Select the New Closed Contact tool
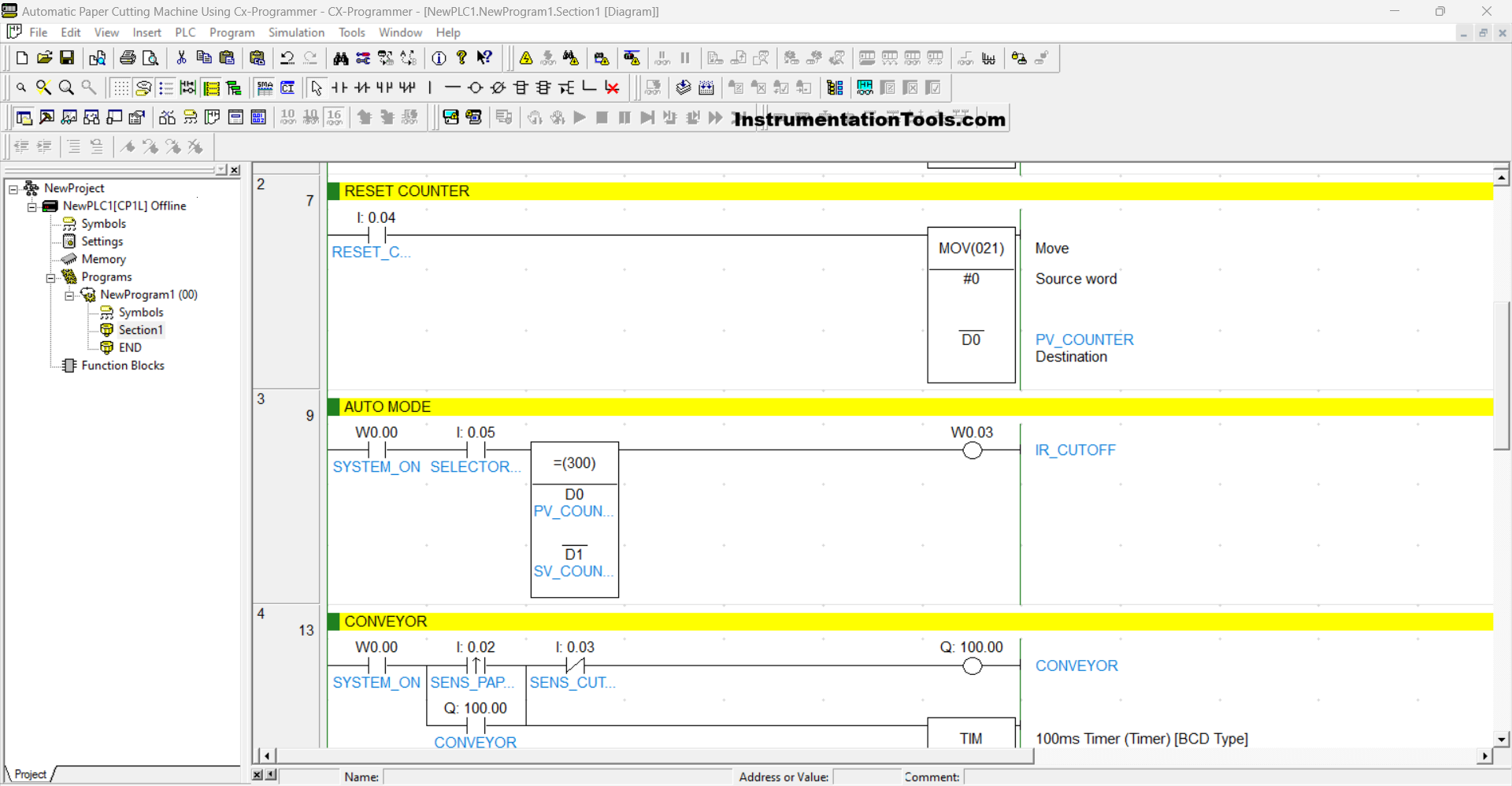Image resolution: width=1512 pixels, height=786 pixels. pyautogui.click(x=362, y=87)
